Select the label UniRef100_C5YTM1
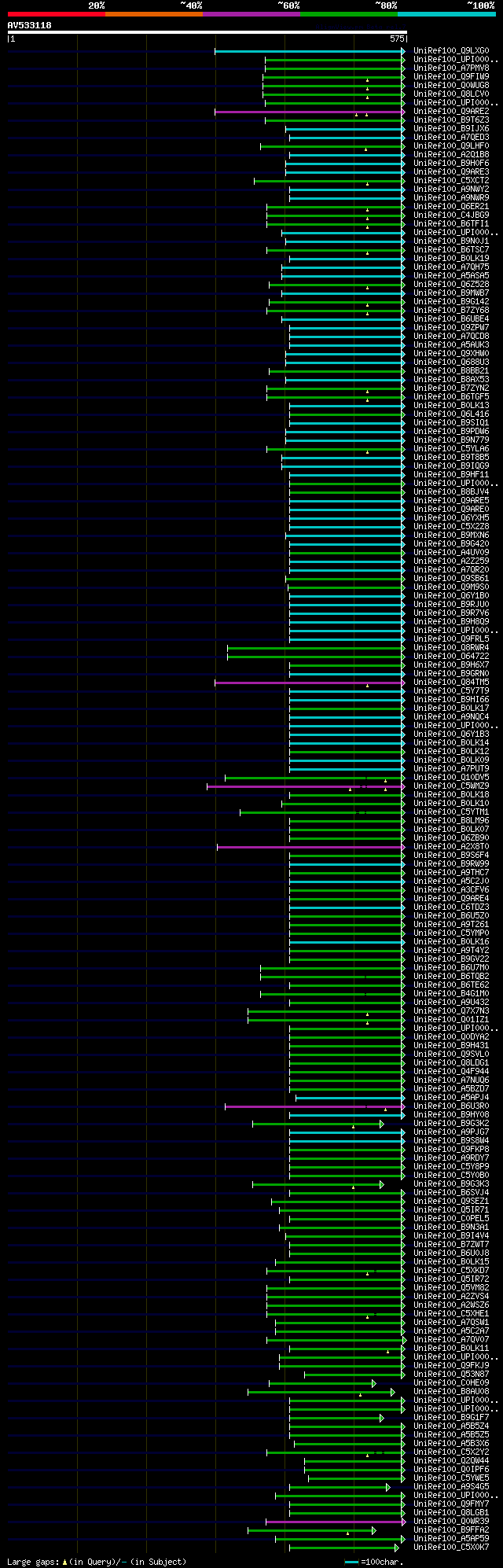The height and width of the screenshot is (1568, 503). tap(451, 812)
